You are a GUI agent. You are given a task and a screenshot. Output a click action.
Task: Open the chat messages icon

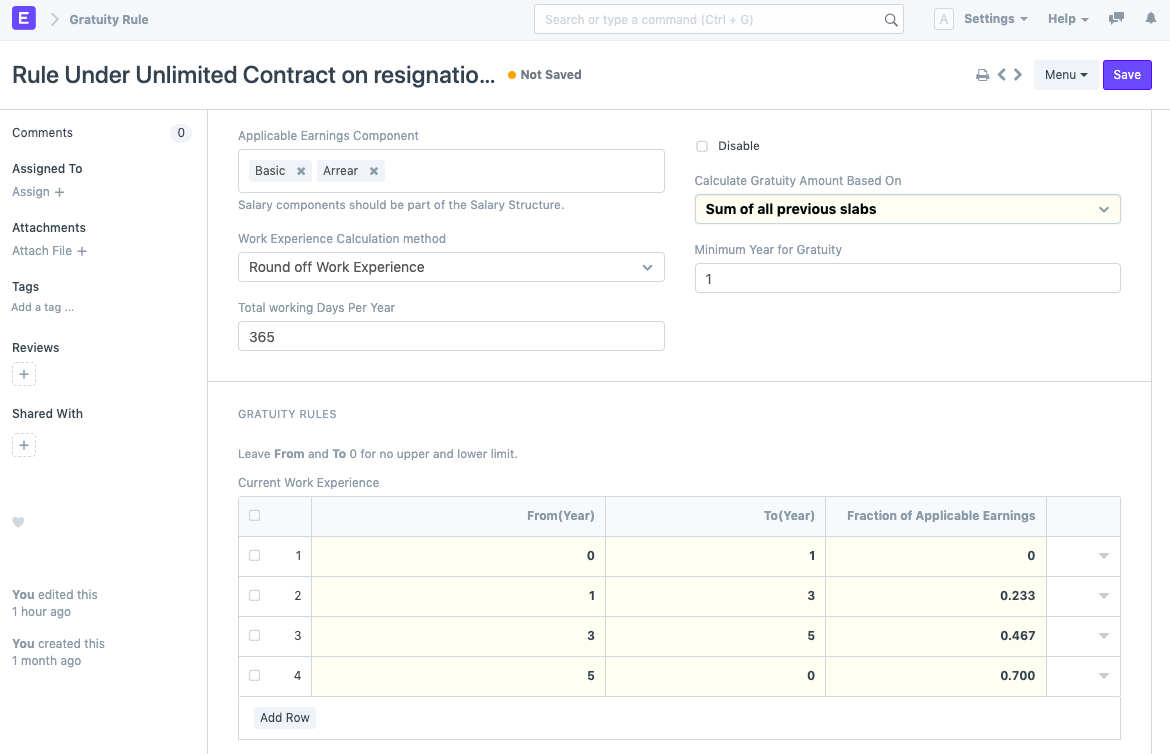pos(1116,19)
